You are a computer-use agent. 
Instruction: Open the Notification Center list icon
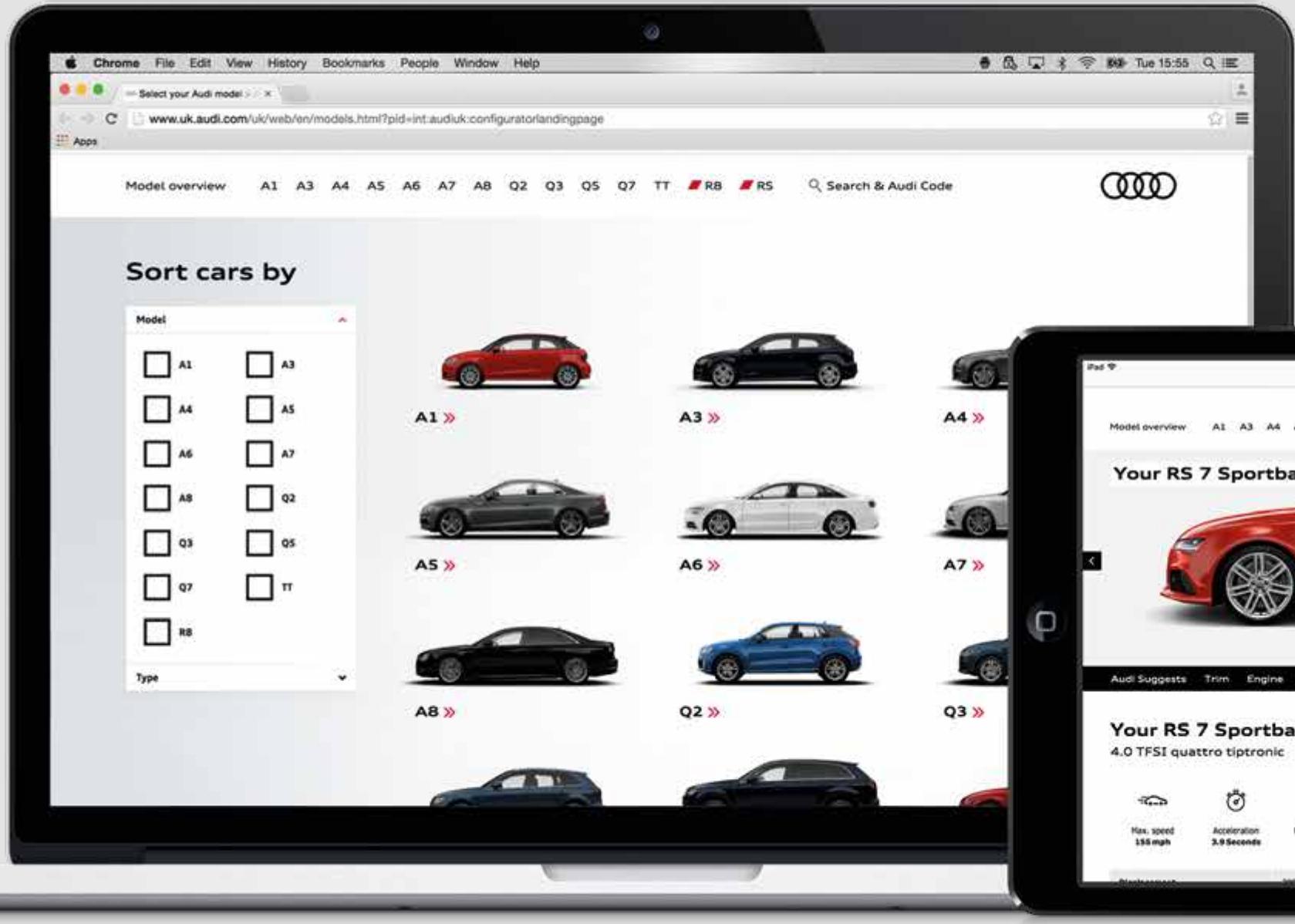point(1229,63)
